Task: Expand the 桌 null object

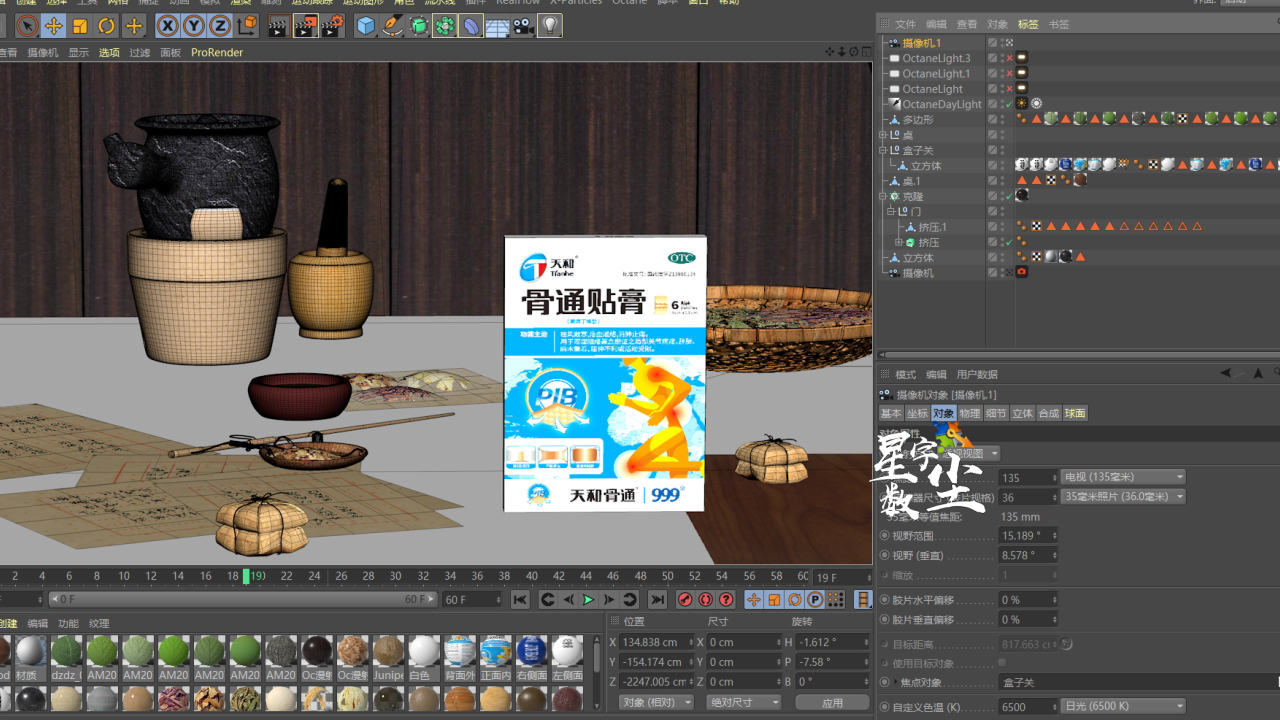Action: coord(883,135)
